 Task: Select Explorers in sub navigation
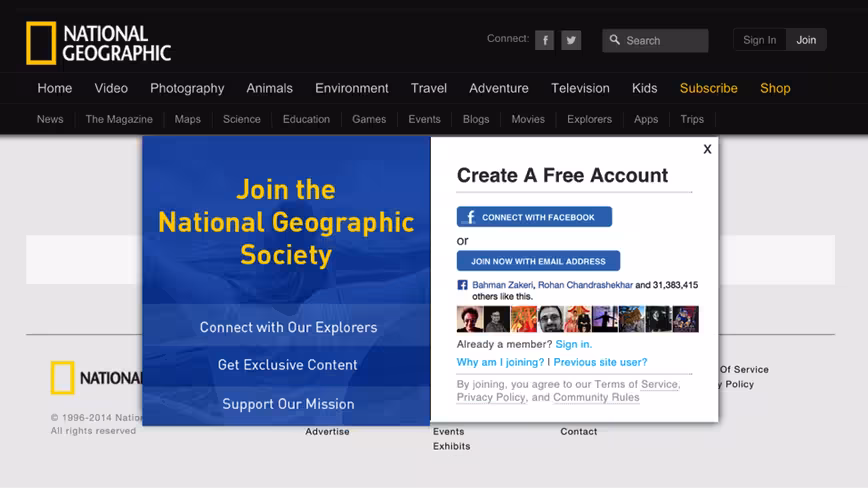pyautogui.click(x=590, y=120)
